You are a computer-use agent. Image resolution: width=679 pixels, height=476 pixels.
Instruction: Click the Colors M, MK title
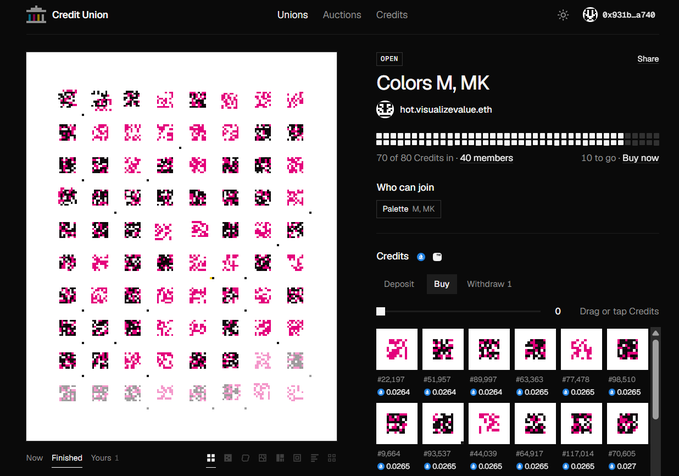pos(433,83)
